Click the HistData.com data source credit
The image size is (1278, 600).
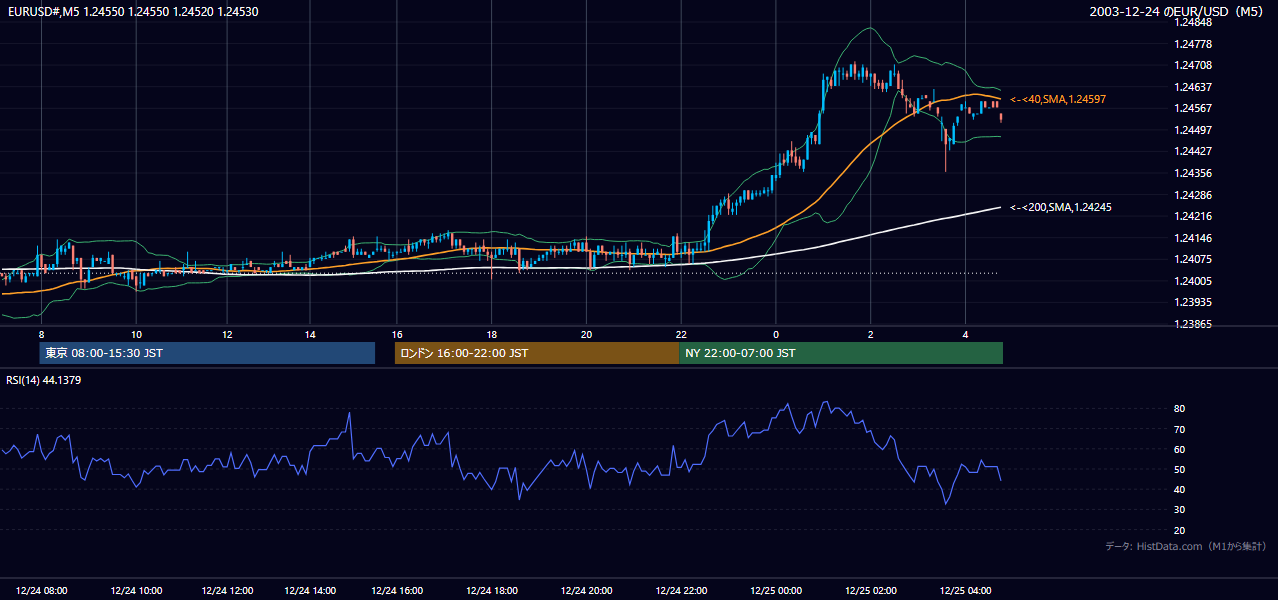pyautogui.click(x=1186, y=546)
